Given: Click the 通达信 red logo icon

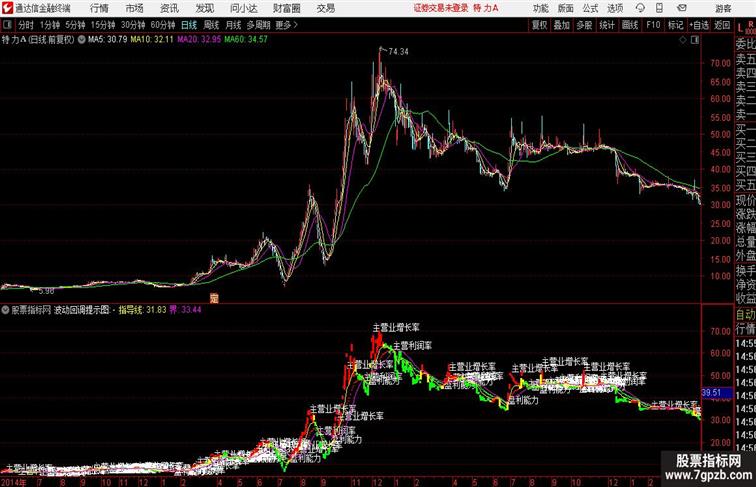Looking at the screenshot, I should (x=7, y=8).
